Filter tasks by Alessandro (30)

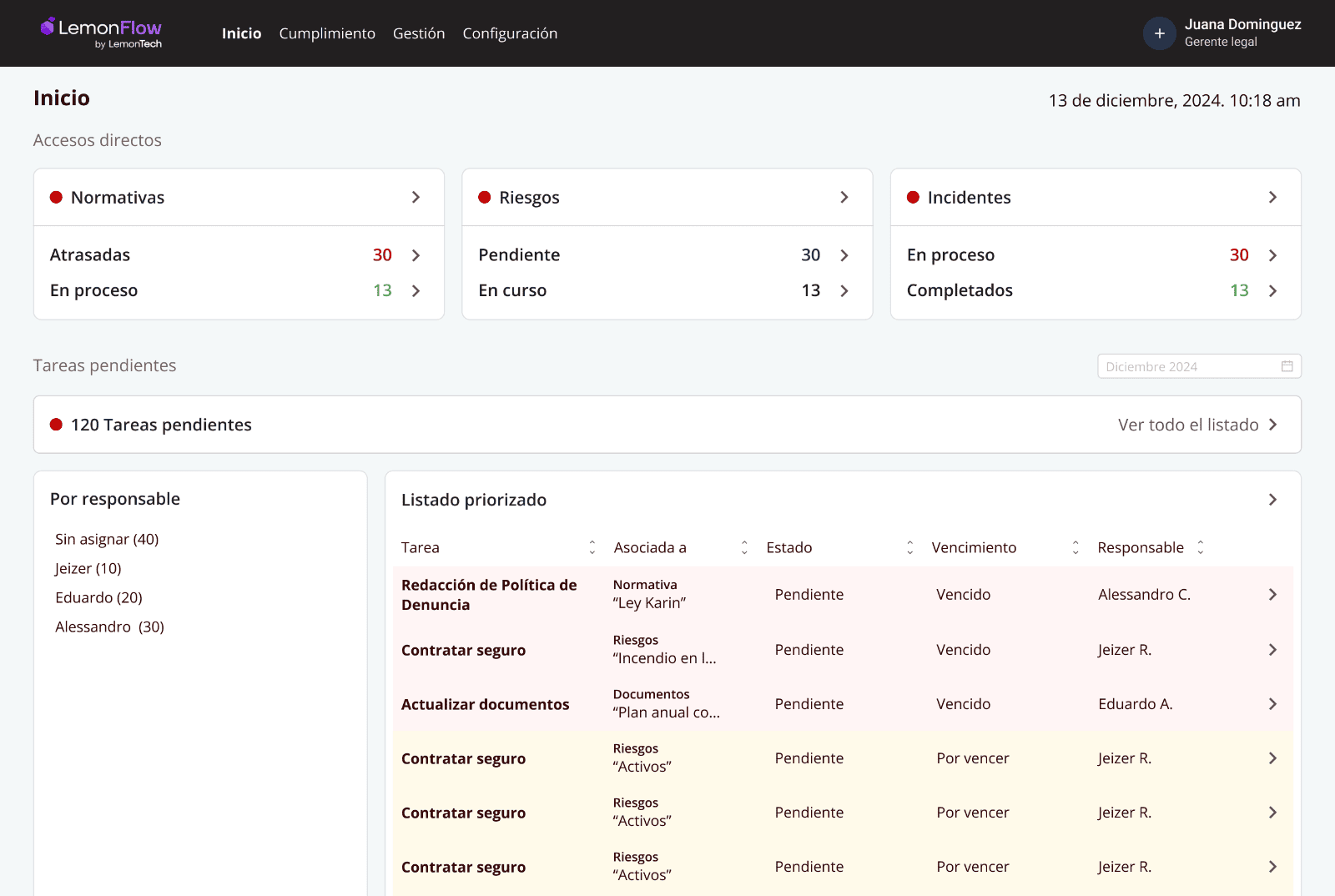[x=109, y=627]
